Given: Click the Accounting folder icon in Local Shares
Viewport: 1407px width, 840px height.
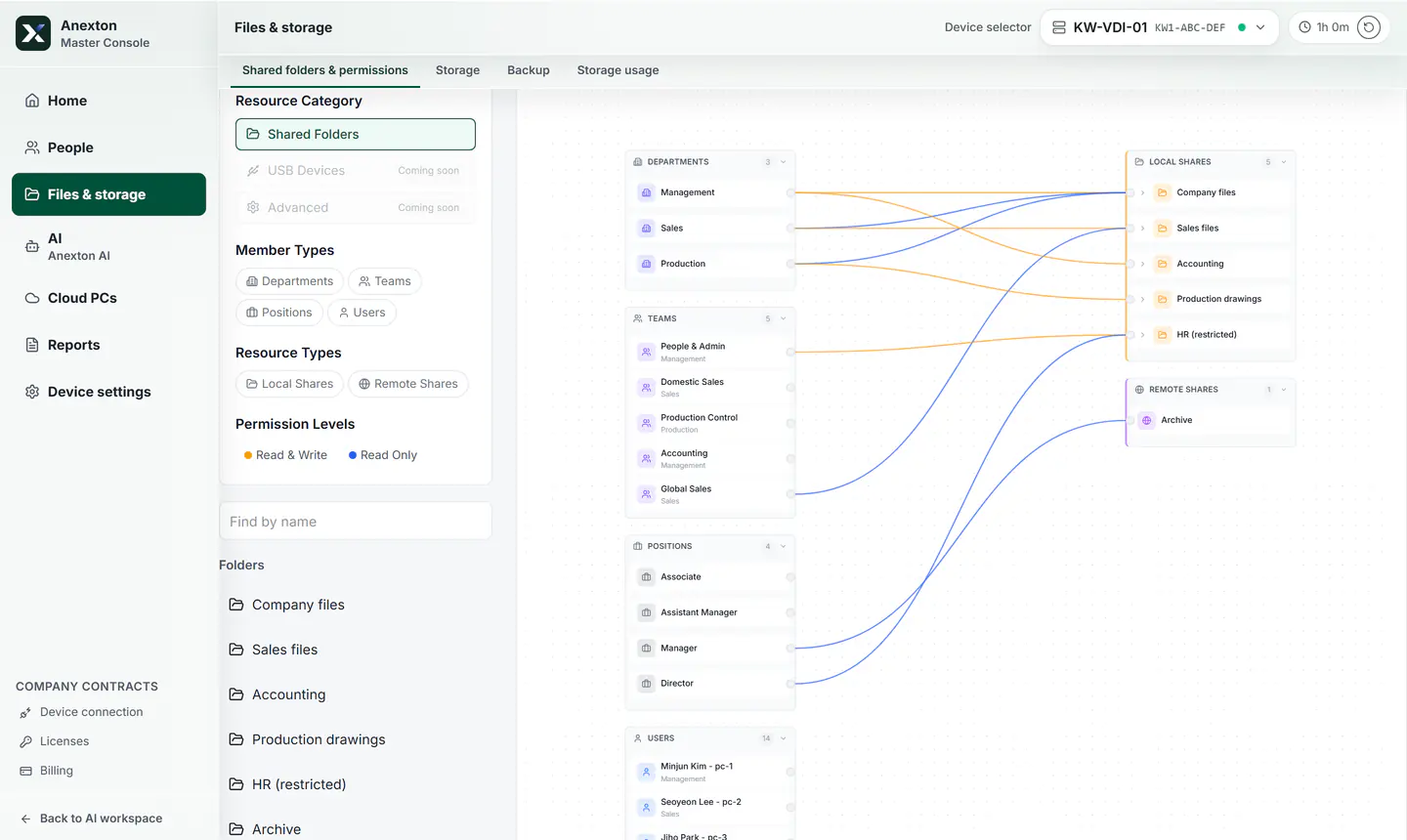Looking at the screenshot, I should (1163, 264).
